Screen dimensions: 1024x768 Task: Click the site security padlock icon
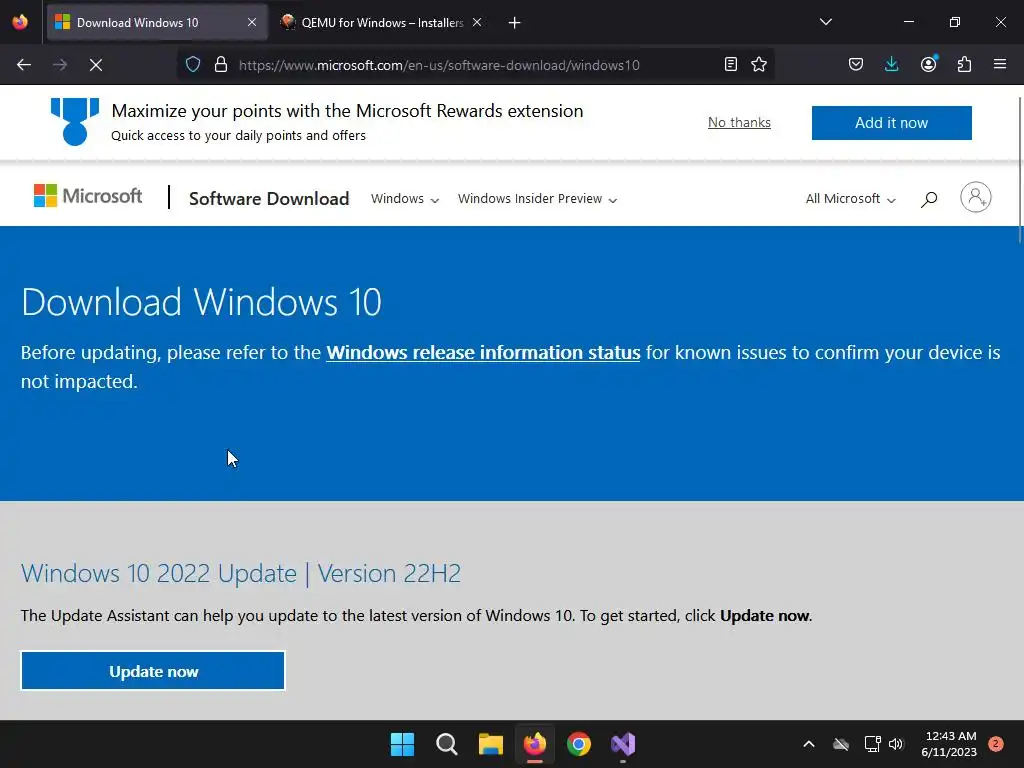(x=221, y=64)
